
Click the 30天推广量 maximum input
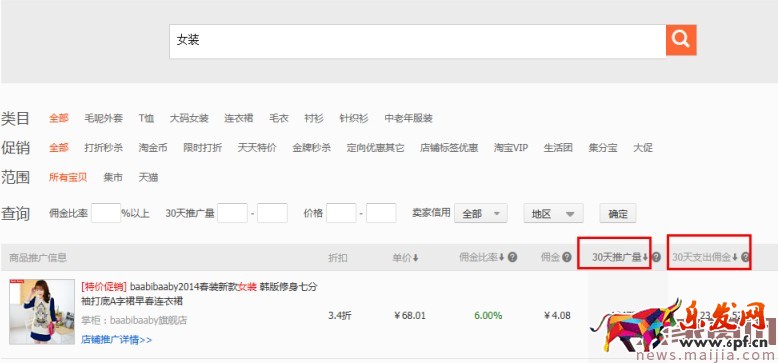[272, 213]
